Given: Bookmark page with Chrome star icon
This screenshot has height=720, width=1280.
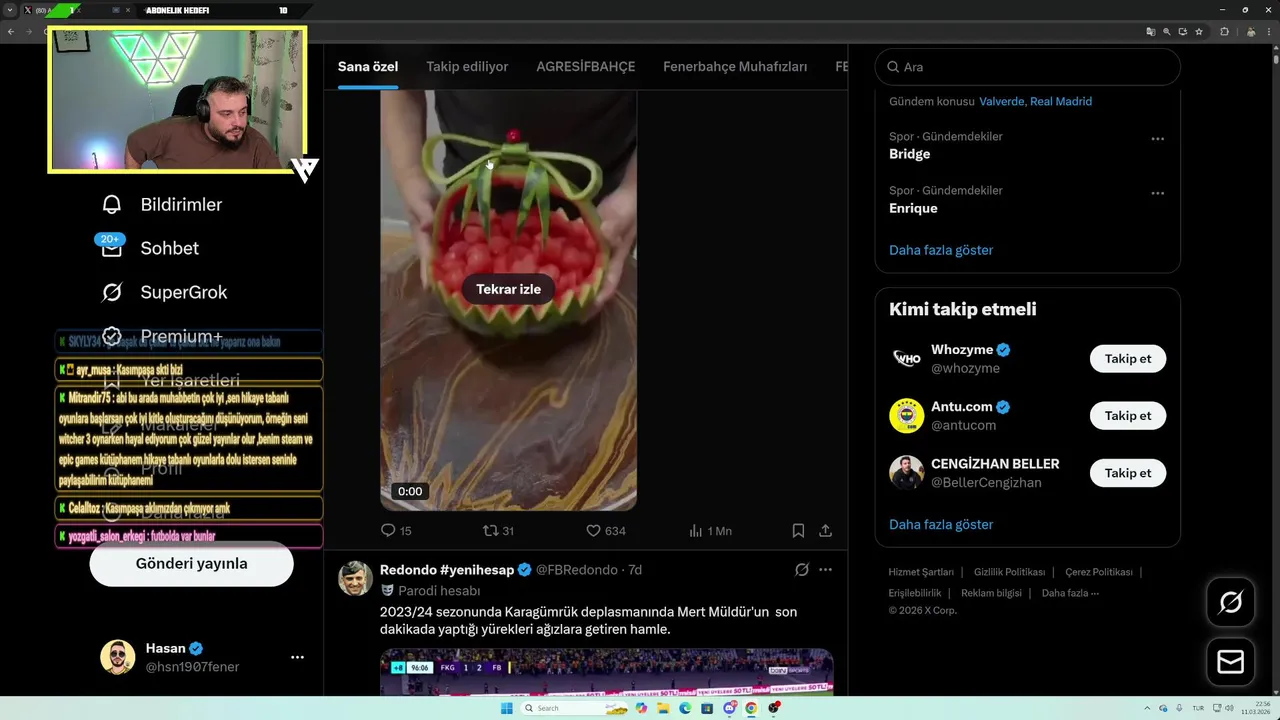Looking at the screenshot, I should [1199, 32].
